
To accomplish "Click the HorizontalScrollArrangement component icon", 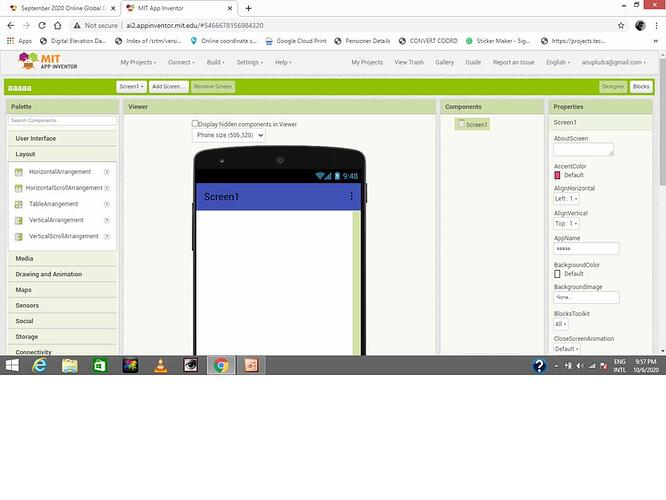I will (19, 188).
